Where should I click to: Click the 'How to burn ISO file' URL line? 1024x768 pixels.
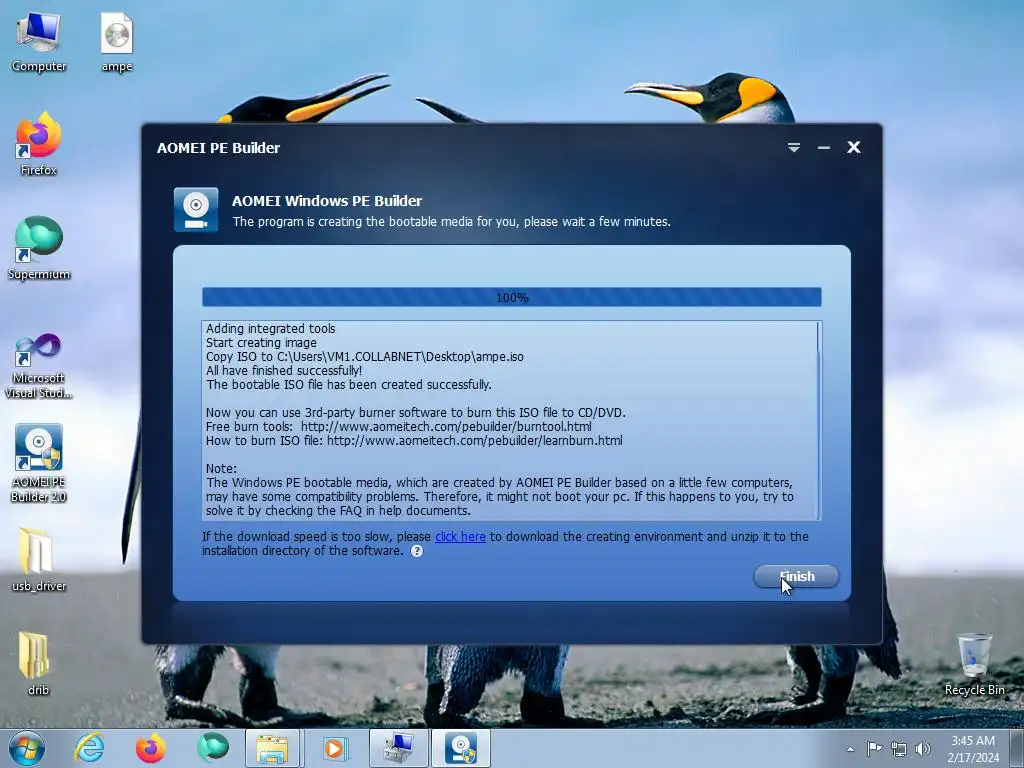(x=414, y=441)
